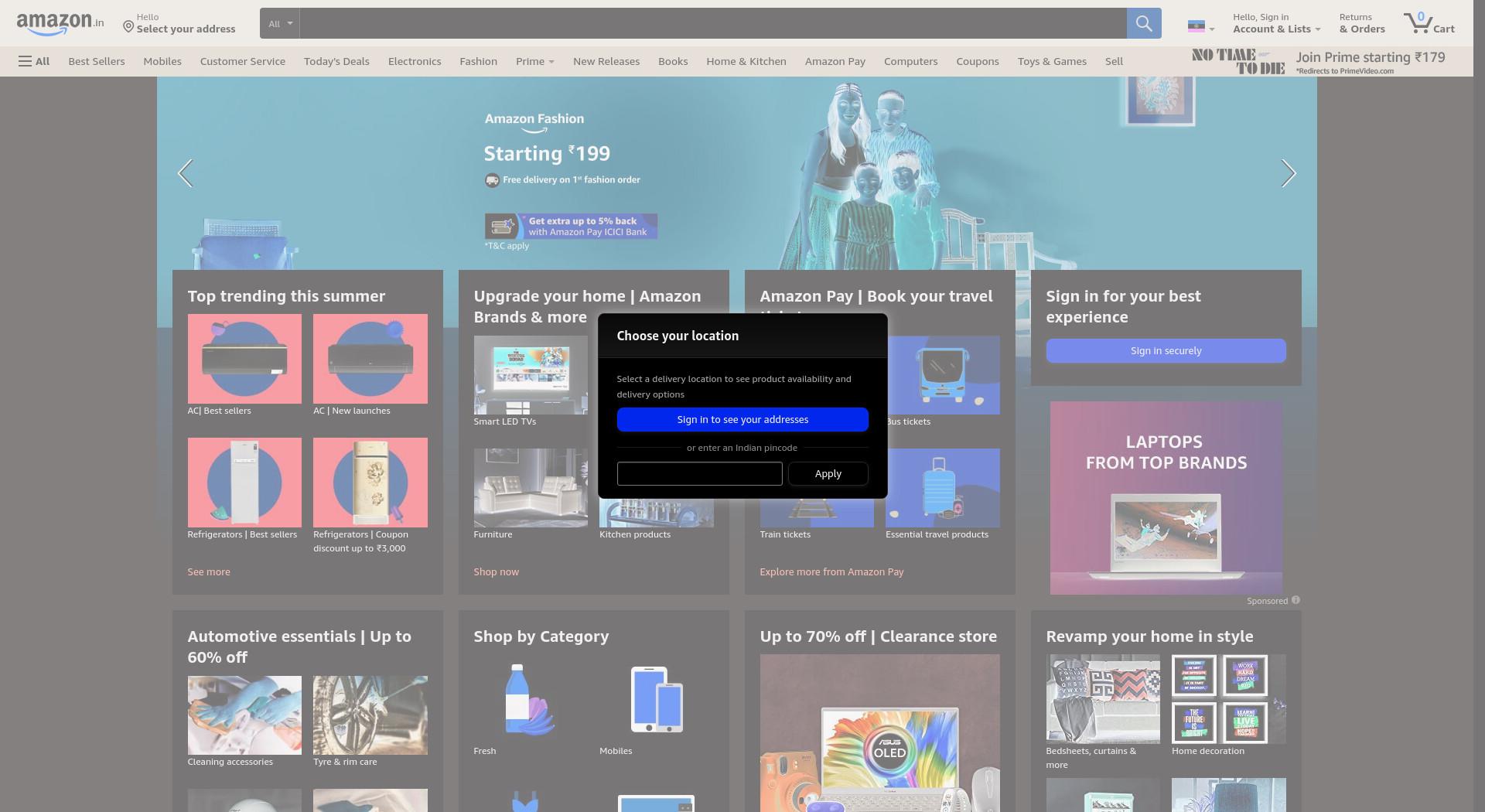Click the main search input field
This screenshot has height=812, width=1485.
[712, 23]
